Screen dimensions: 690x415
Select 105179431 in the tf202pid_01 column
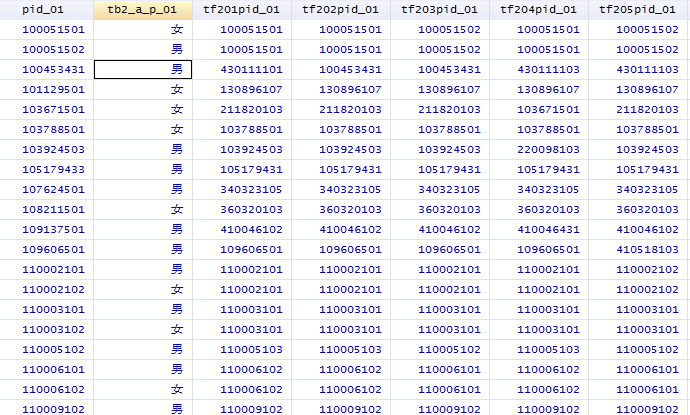[341, 170]
